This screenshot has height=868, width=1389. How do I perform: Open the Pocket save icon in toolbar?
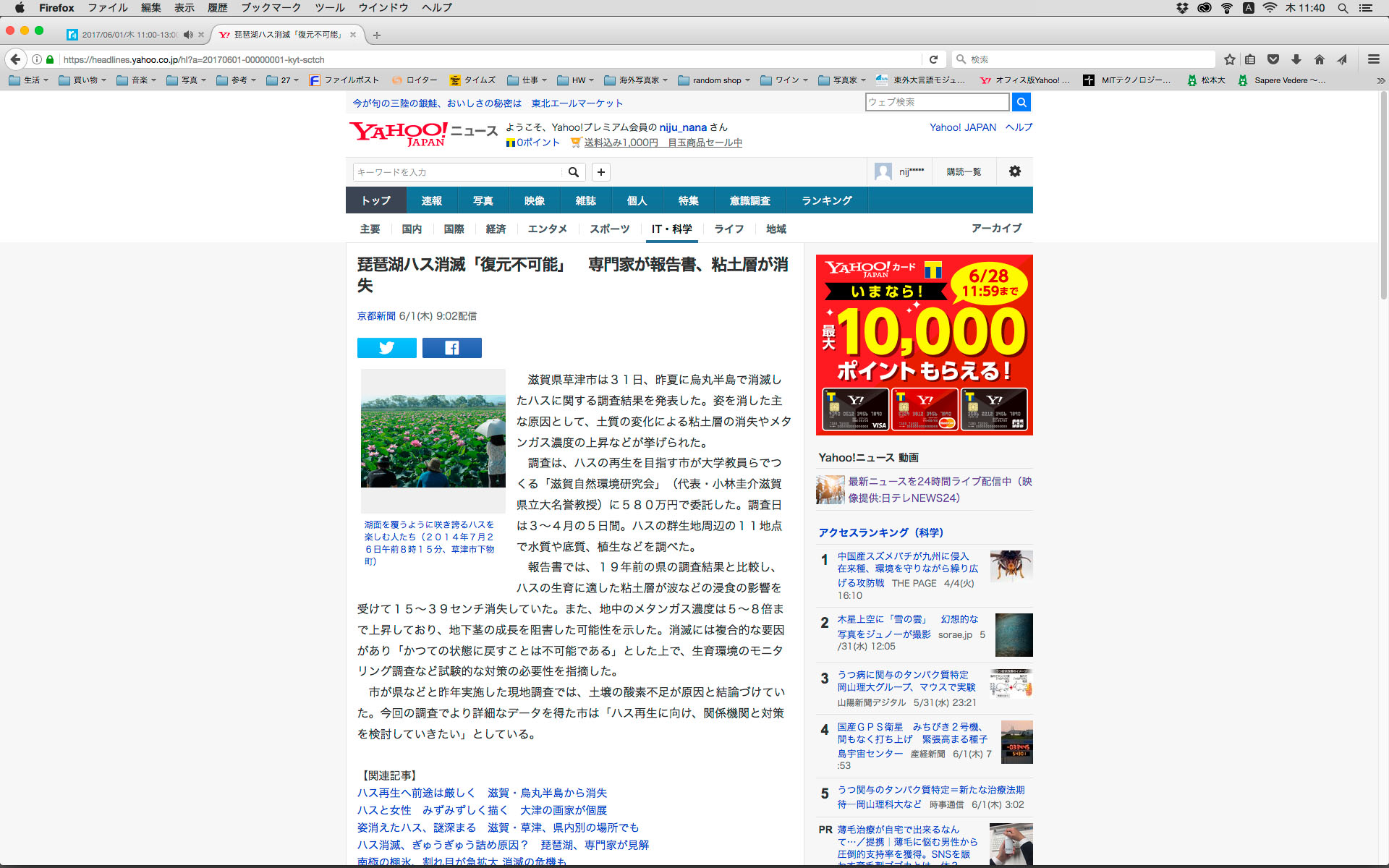[x=1273, y=59]
